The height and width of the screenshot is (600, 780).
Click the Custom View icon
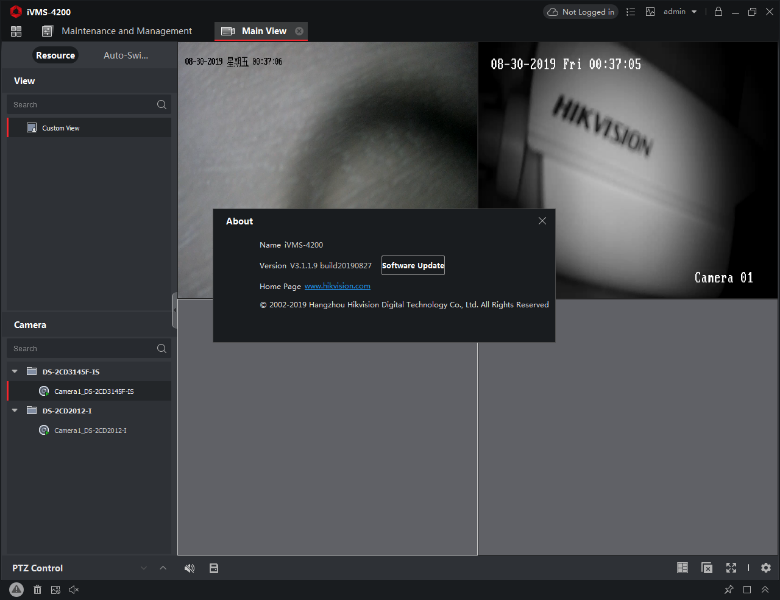click(32, 128)
